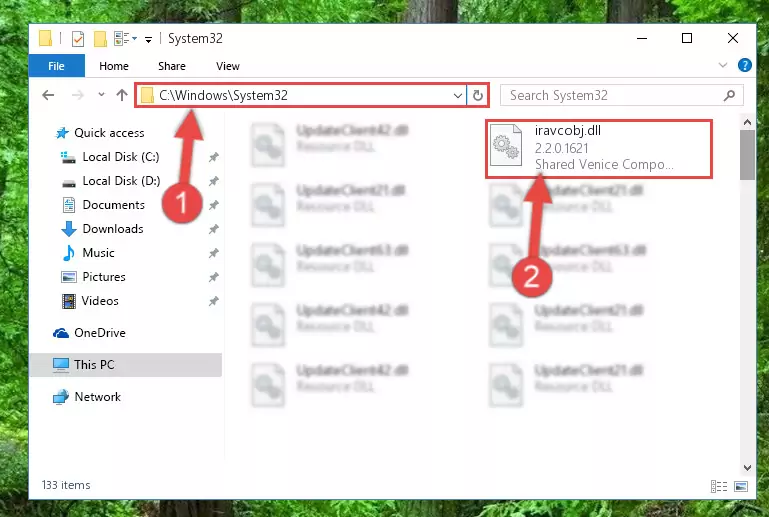Image resolution: width=769 pixels, height=517 pixels.
Task: Click the iravcobj.dll gear file icon
Action: click(x=506, y=145)
